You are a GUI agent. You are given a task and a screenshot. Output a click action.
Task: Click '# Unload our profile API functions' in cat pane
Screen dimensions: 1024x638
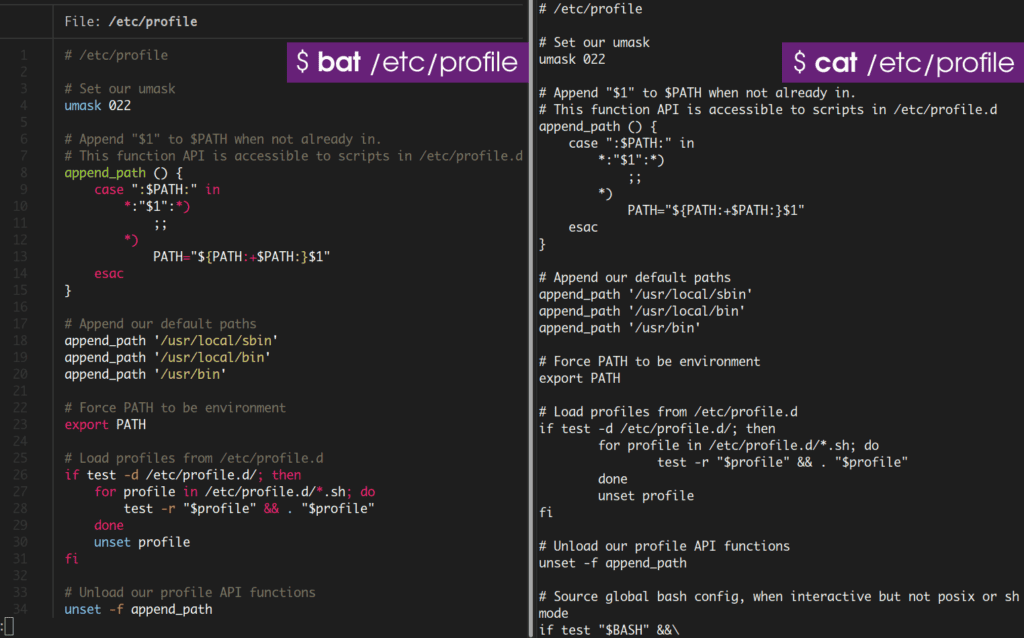pos(664,547)
